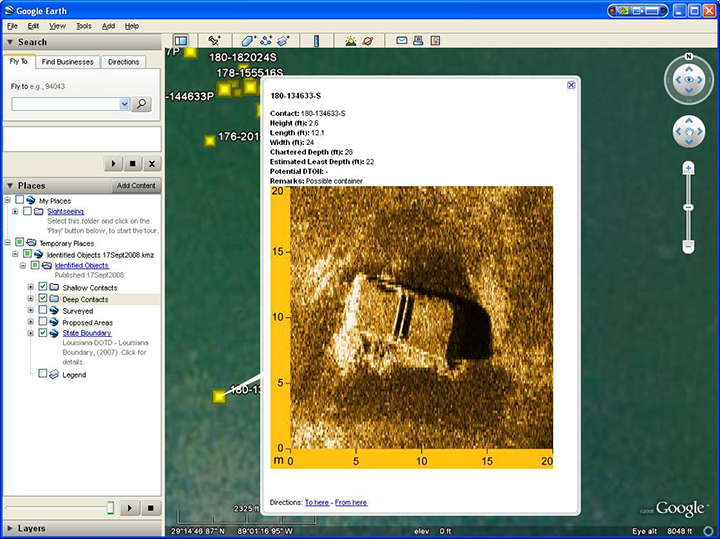This screenshot has height=539, width=720.
Task: Expand the Sightseeing folder
Action: (x=15, y=211)
